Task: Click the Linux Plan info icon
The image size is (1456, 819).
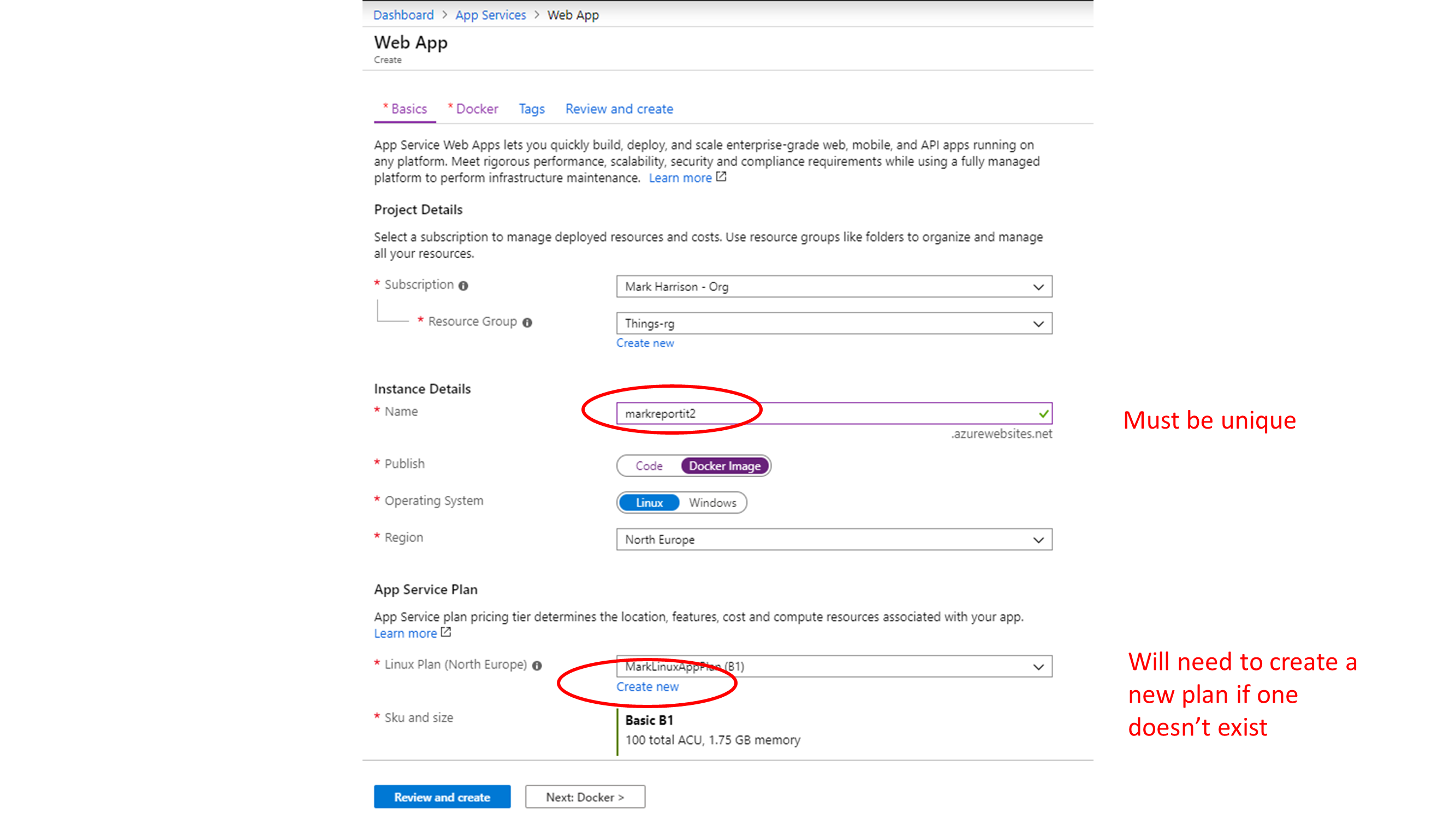Action: (537, 666)
